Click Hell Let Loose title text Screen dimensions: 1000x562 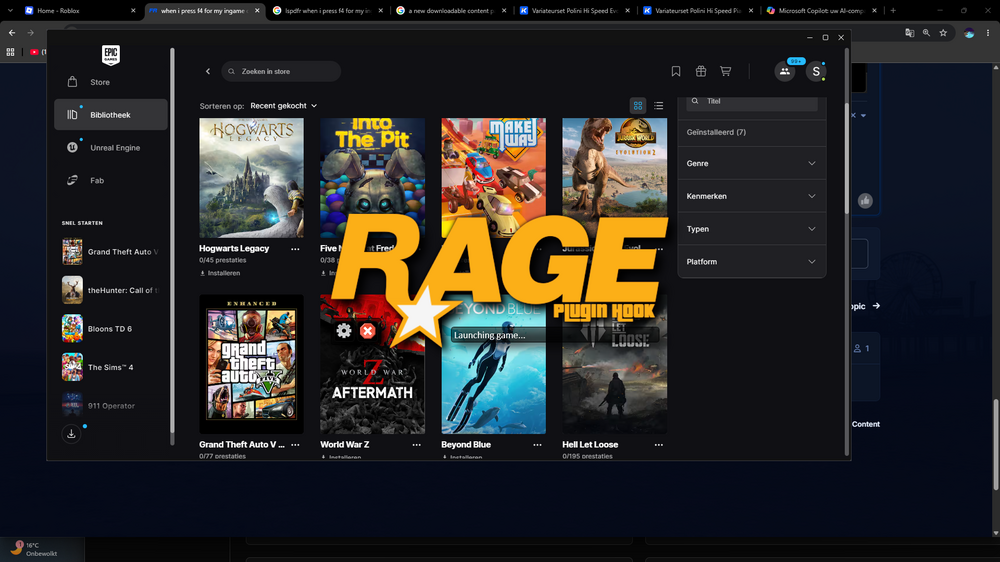pyautogui.click(x=590, y=445)
